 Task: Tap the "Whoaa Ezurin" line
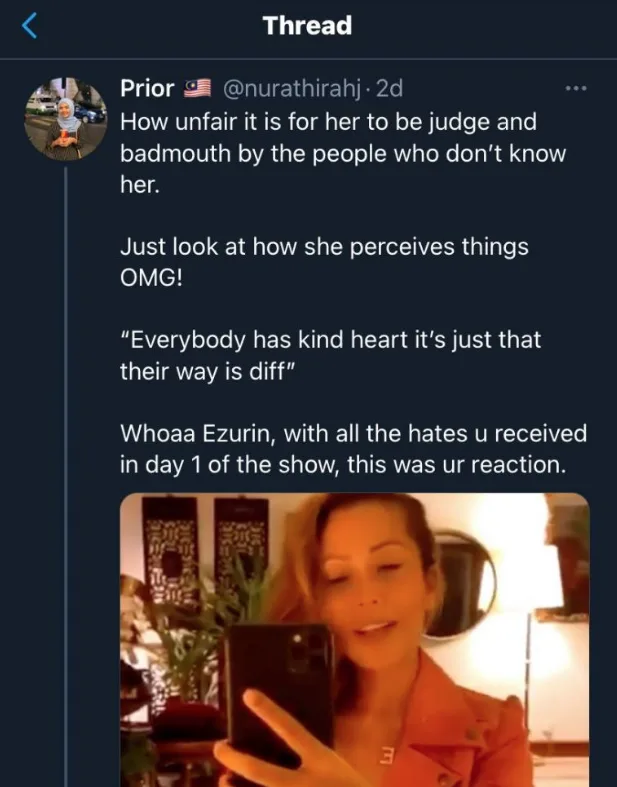(353, 433)
